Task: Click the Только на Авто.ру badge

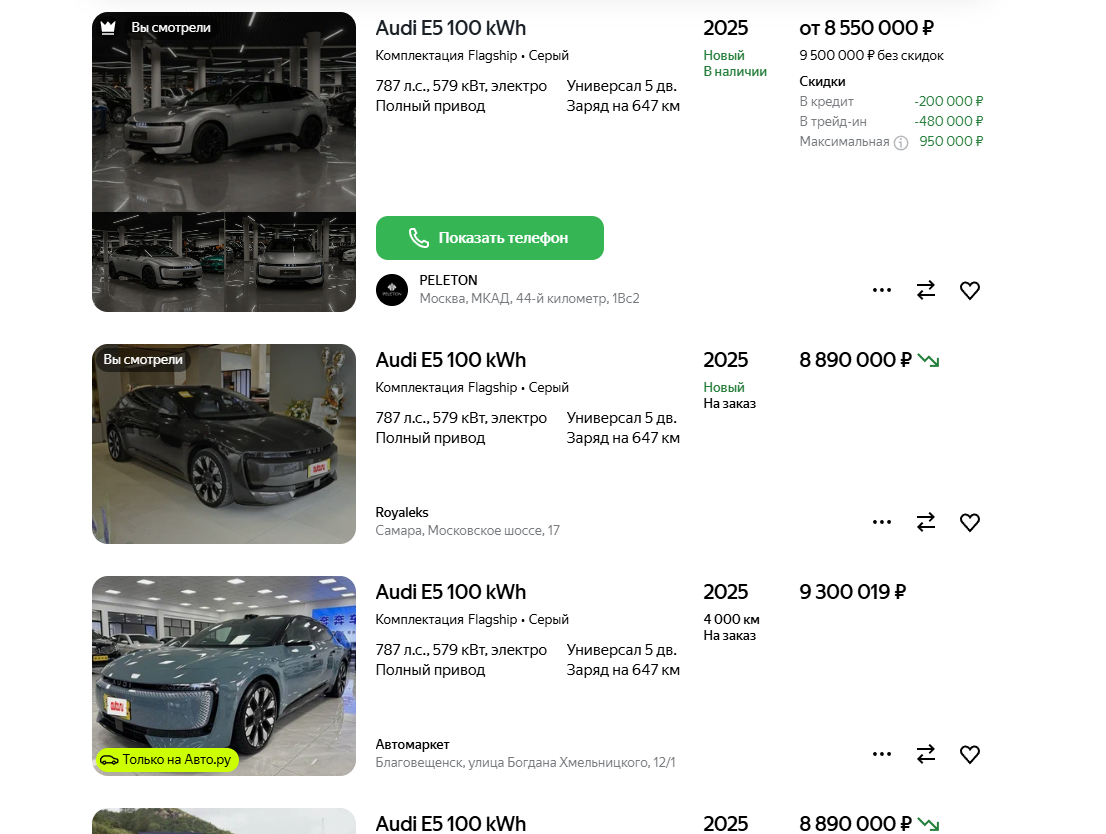Action: click(167, 760)
